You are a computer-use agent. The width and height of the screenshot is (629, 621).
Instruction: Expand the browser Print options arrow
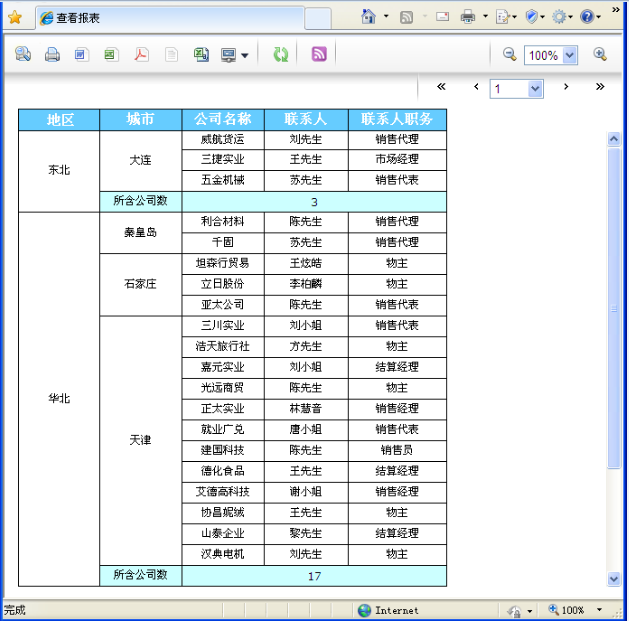click(x=485, y=16)
